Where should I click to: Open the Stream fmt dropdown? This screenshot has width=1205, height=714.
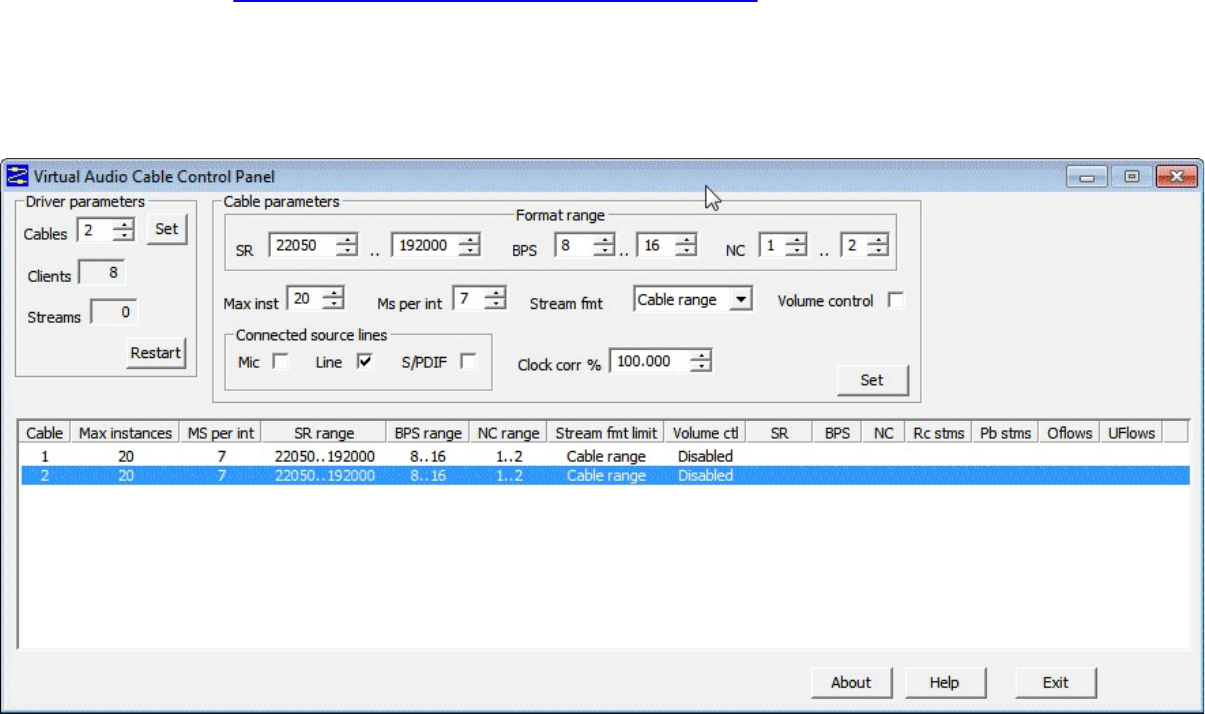tap(740, 300)
